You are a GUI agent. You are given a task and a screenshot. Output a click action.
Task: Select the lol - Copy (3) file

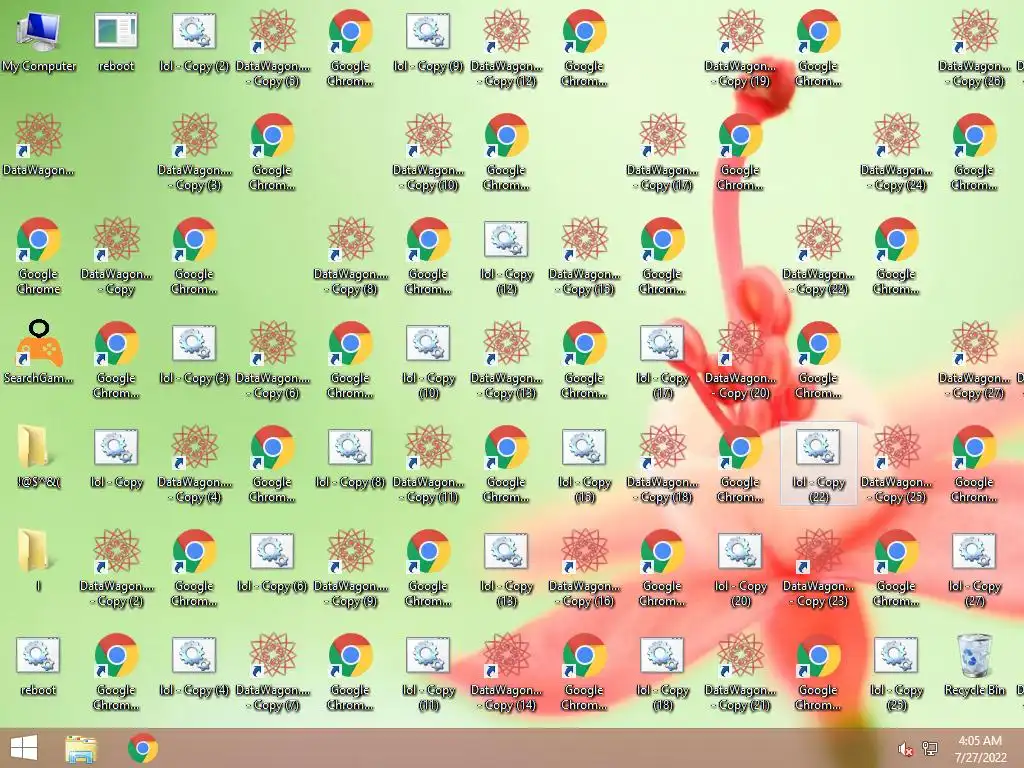[194, 355]
